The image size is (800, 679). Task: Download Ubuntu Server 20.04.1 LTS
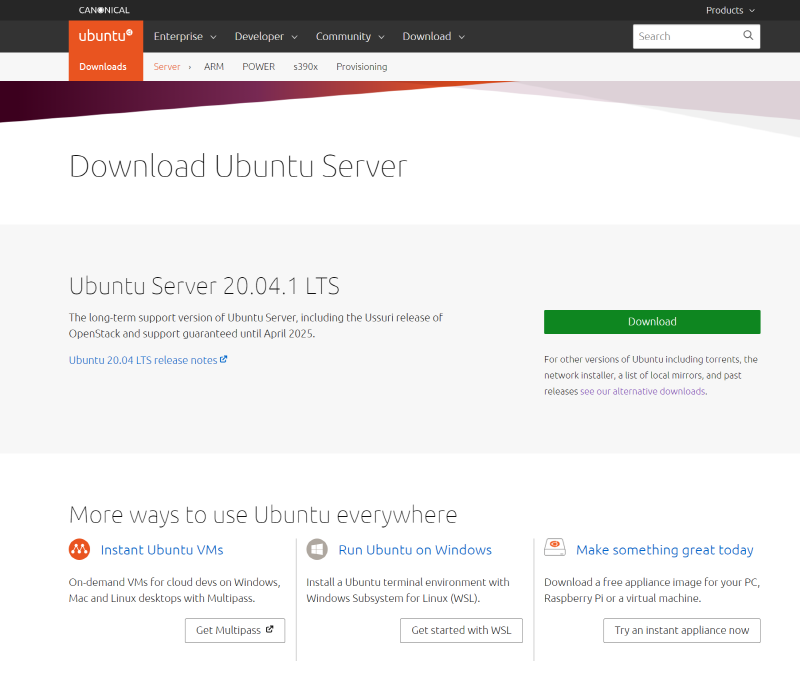(x=652, y=321)
